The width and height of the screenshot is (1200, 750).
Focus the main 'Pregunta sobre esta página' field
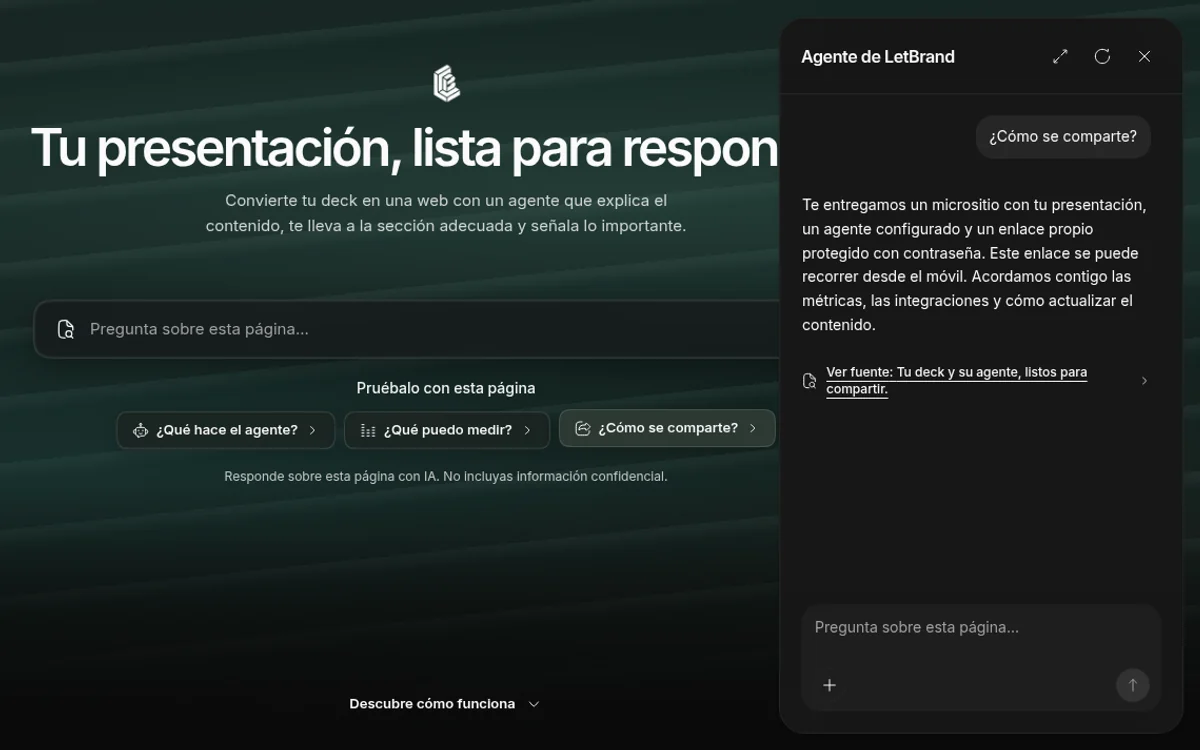click(407, 329)
